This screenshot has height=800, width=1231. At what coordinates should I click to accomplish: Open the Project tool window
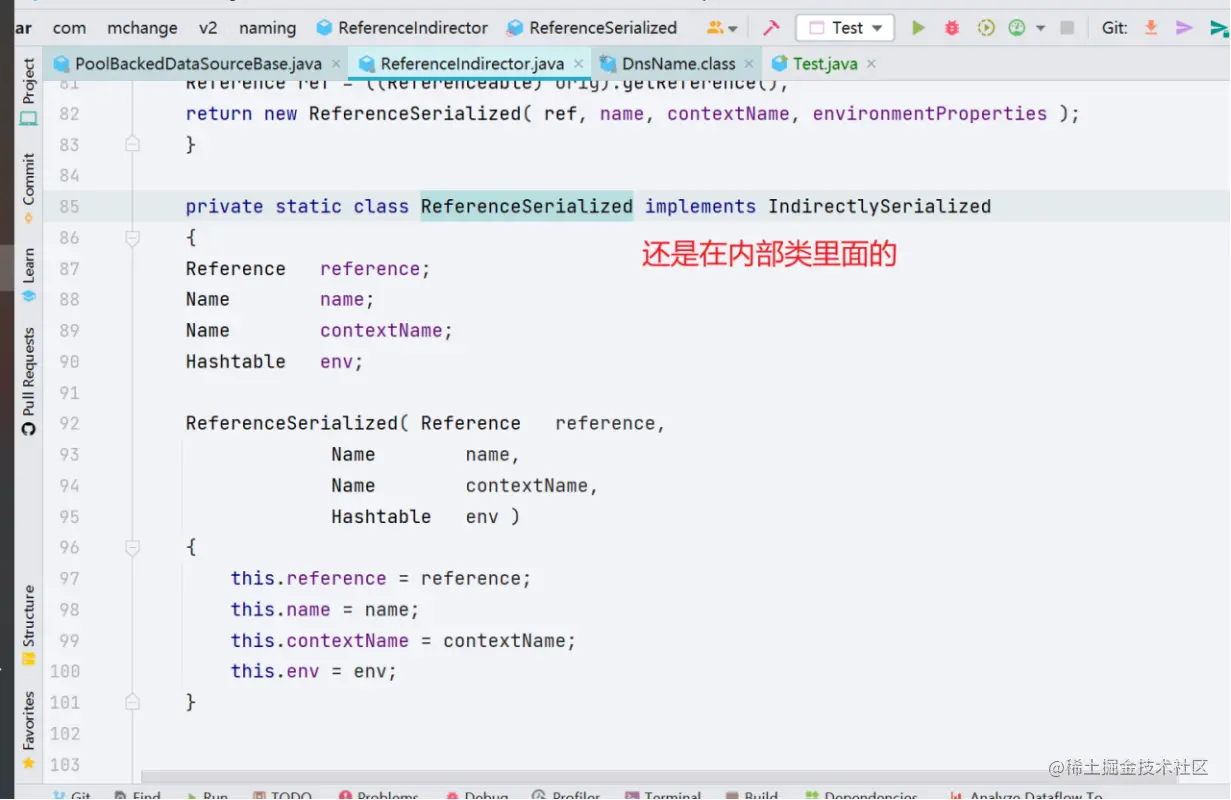[x=29, y=91]
